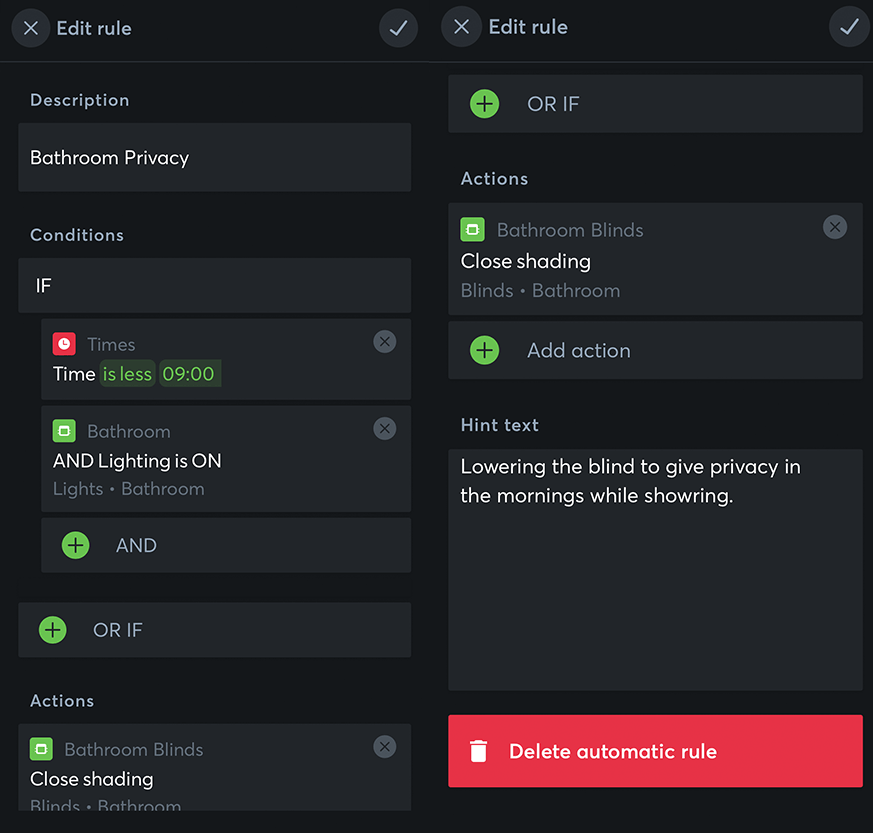Save the rule with right panel checkmark
The width and height of the screenshot is (873, 833).
point(848,27)
